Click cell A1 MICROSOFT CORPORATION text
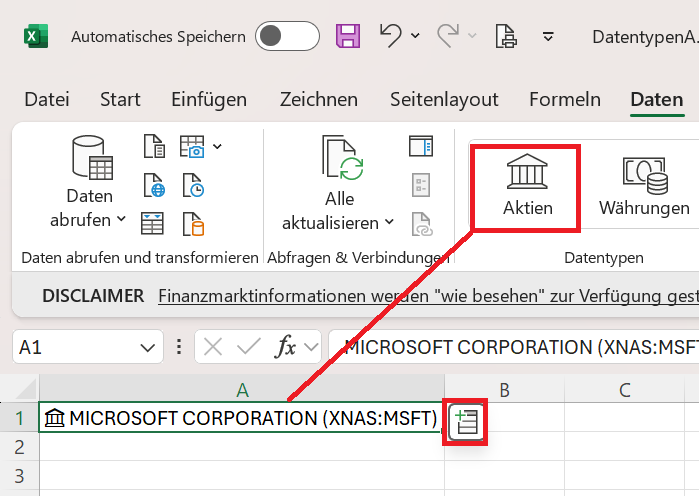The width and height of the screenshot is (699, 496). click(253, 418)
